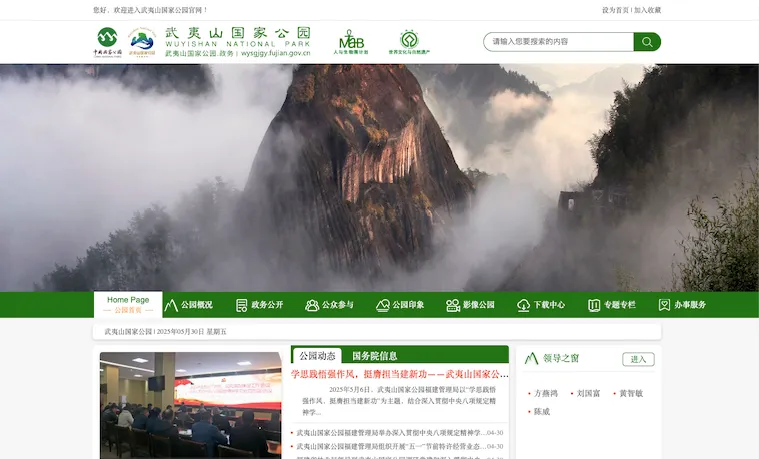Click the landscape icon beside 公园印象
Viewport: 759px width, 459px height.
[x=382, y=305]
